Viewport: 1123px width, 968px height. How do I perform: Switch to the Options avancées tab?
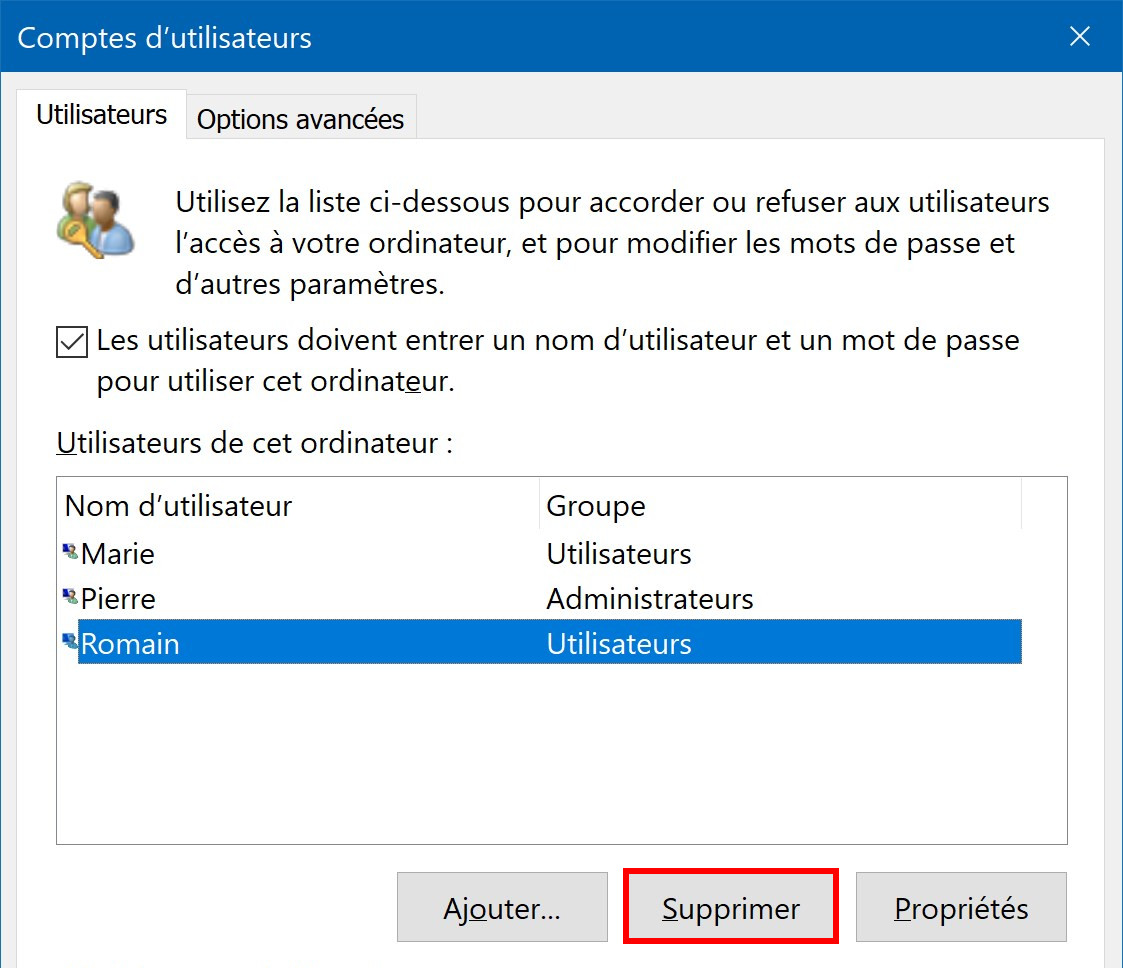point(301,118)
